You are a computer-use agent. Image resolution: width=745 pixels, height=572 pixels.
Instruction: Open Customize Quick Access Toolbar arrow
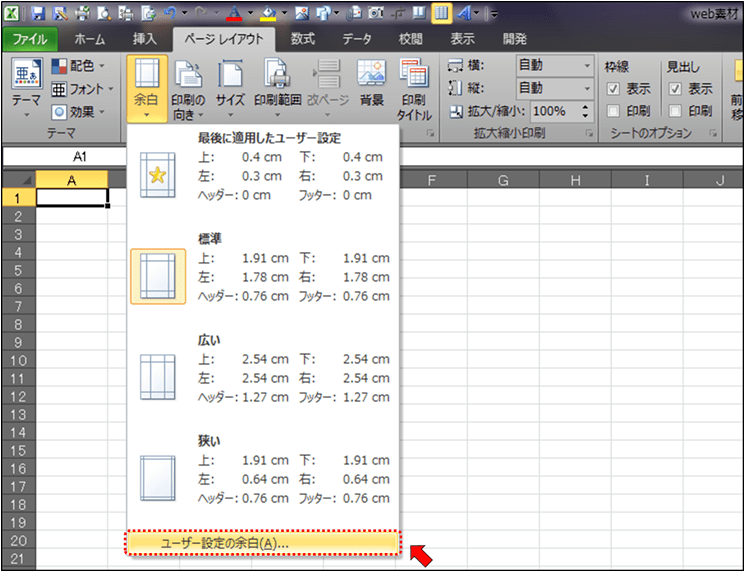(x=494, y=14)
